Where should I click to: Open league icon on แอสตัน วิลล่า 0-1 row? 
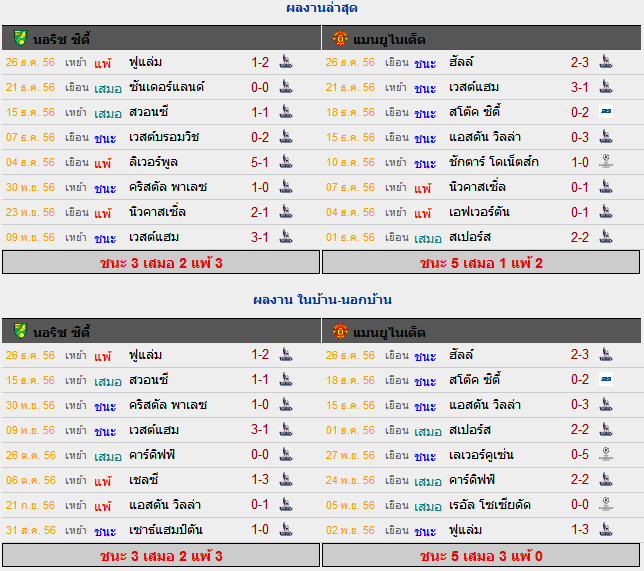point(286,504)
